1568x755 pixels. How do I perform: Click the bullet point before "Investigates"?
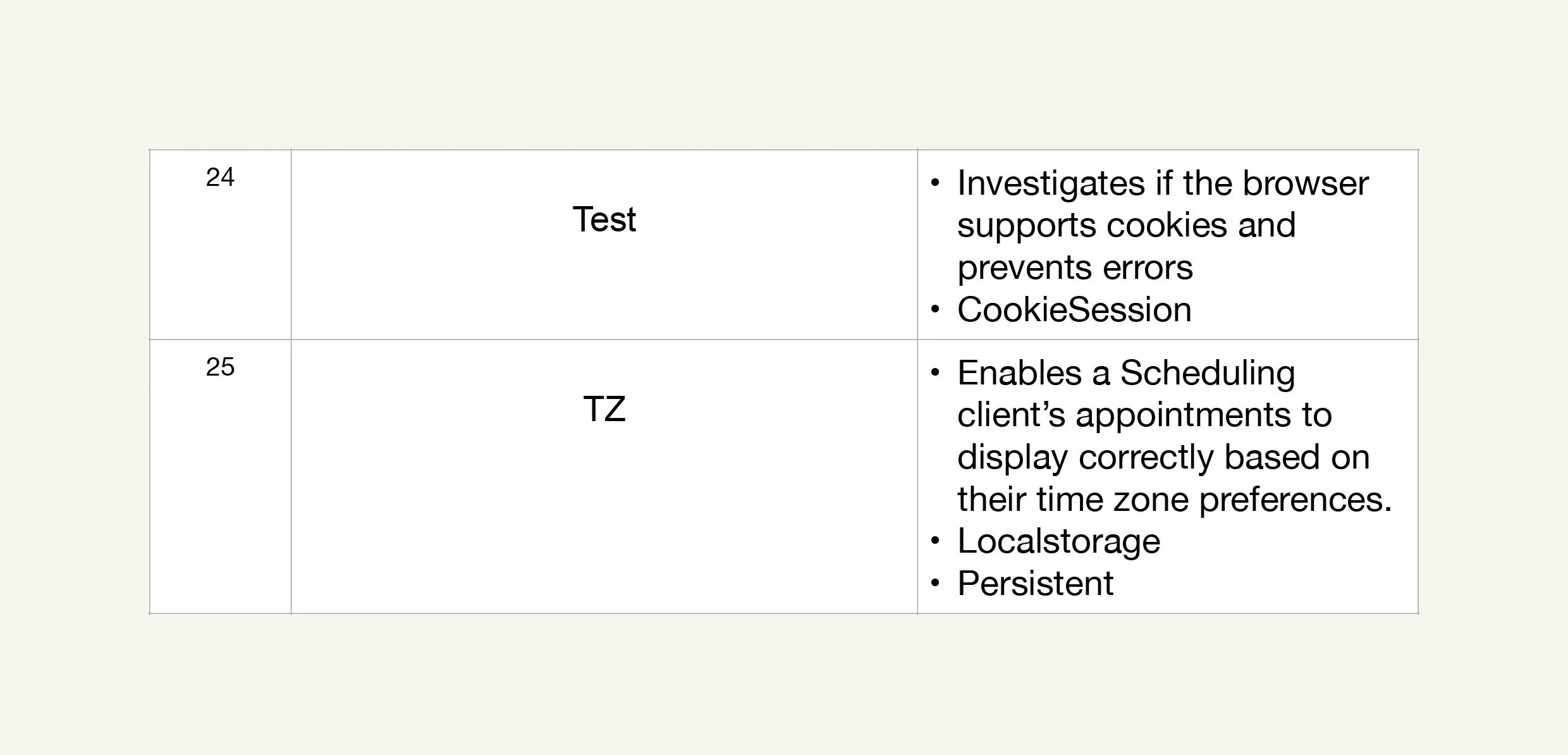click(935, 184)
